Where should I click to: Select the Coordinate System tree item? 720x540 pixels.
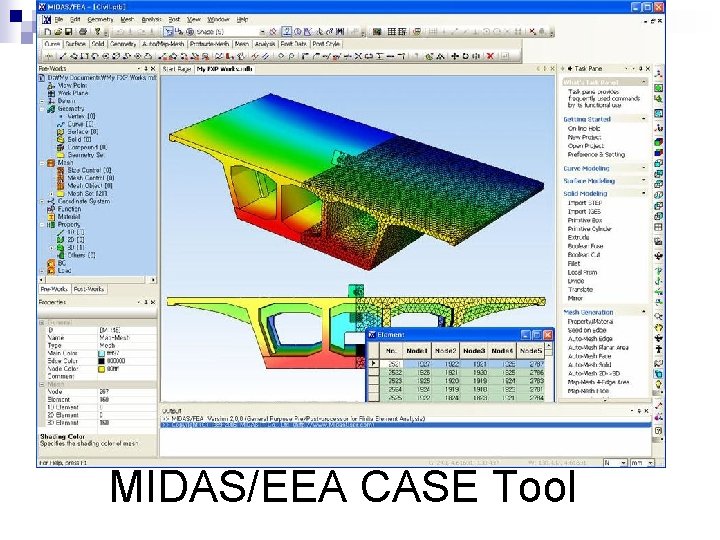click(x=84, y=201)
